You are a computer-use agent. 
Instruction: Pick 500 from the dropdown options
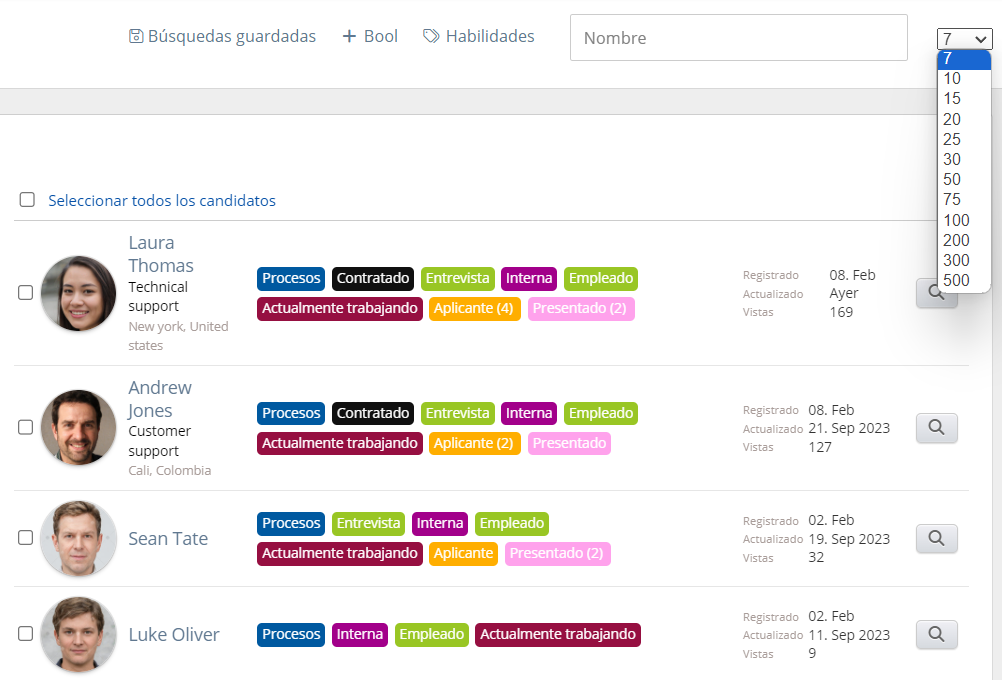click(956, 280)
